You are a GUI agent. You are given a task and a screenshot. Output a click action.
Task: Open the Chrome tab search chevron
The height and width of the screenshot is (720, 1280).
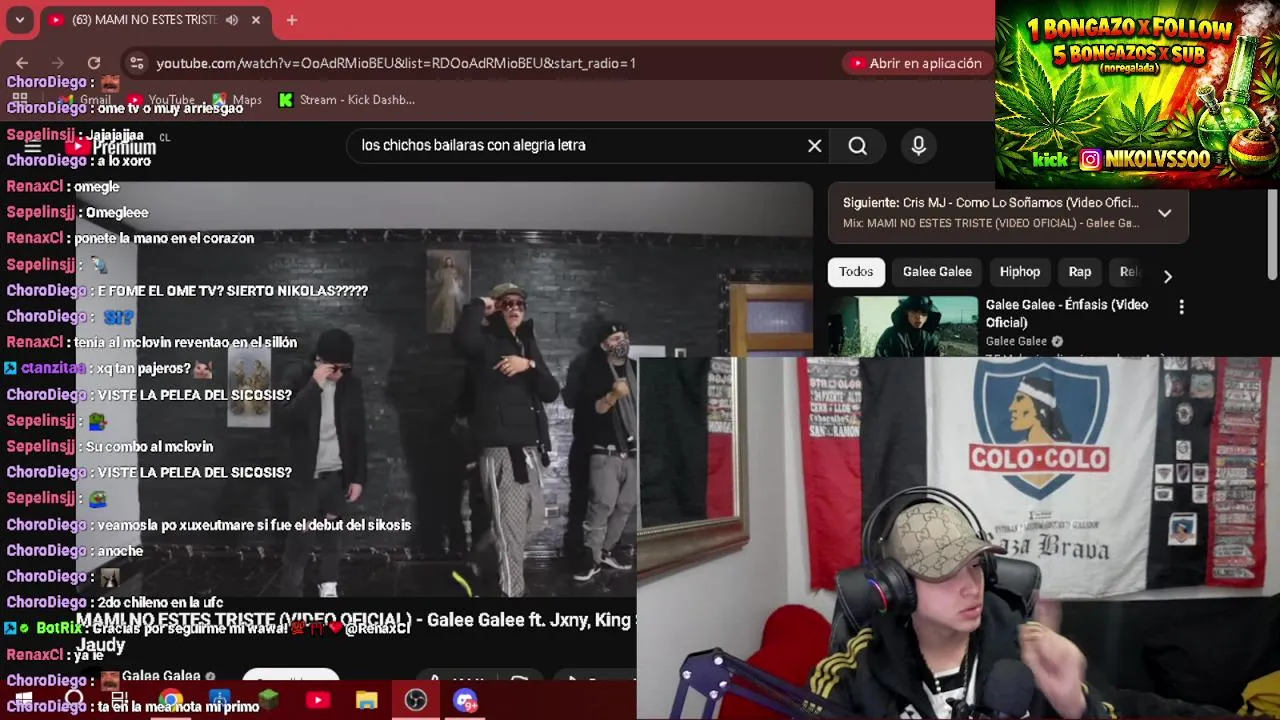[19, 20]
